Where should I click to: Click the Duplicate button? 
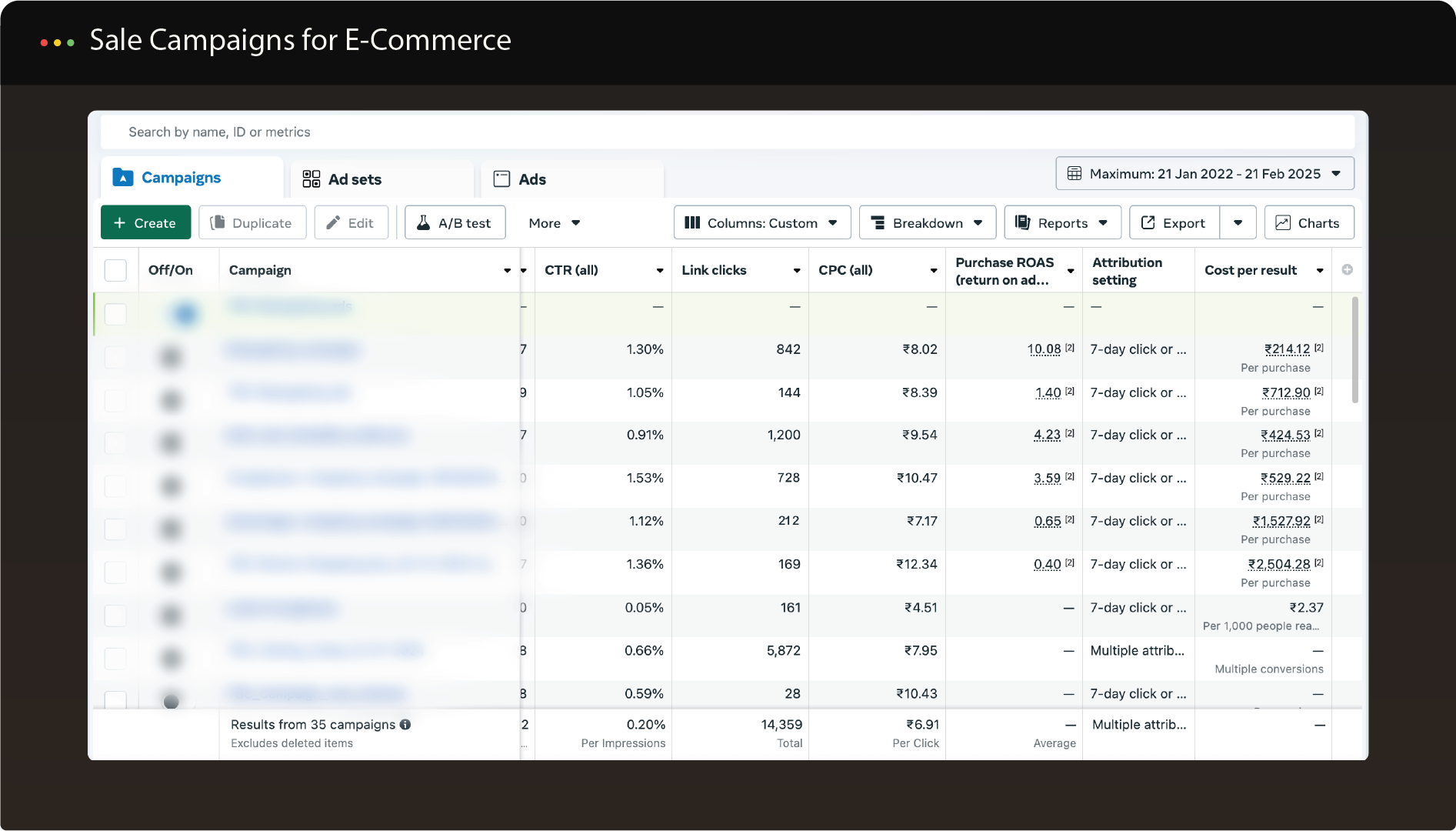pos(252,222)
